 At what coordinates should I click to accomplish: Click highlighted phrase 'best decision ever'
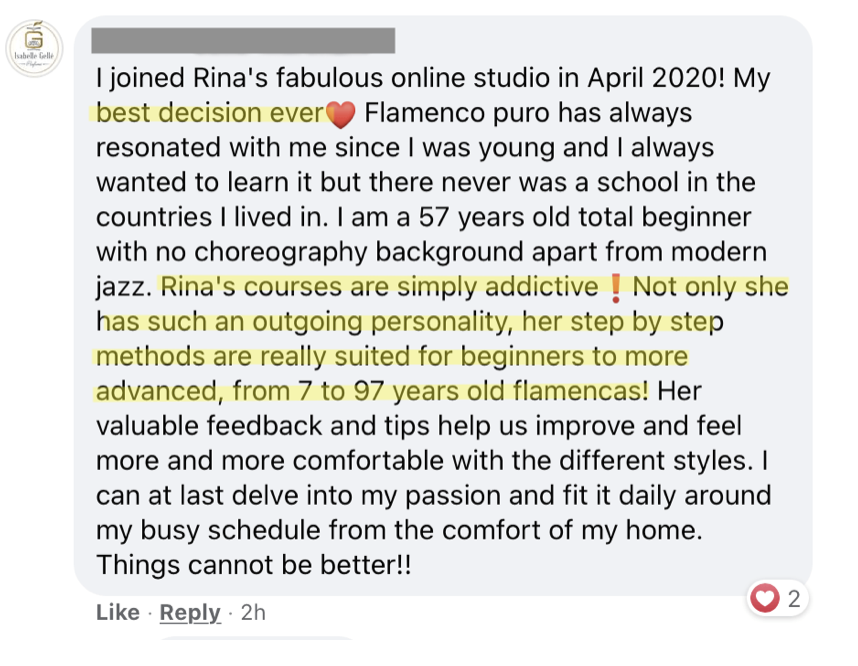211,113
